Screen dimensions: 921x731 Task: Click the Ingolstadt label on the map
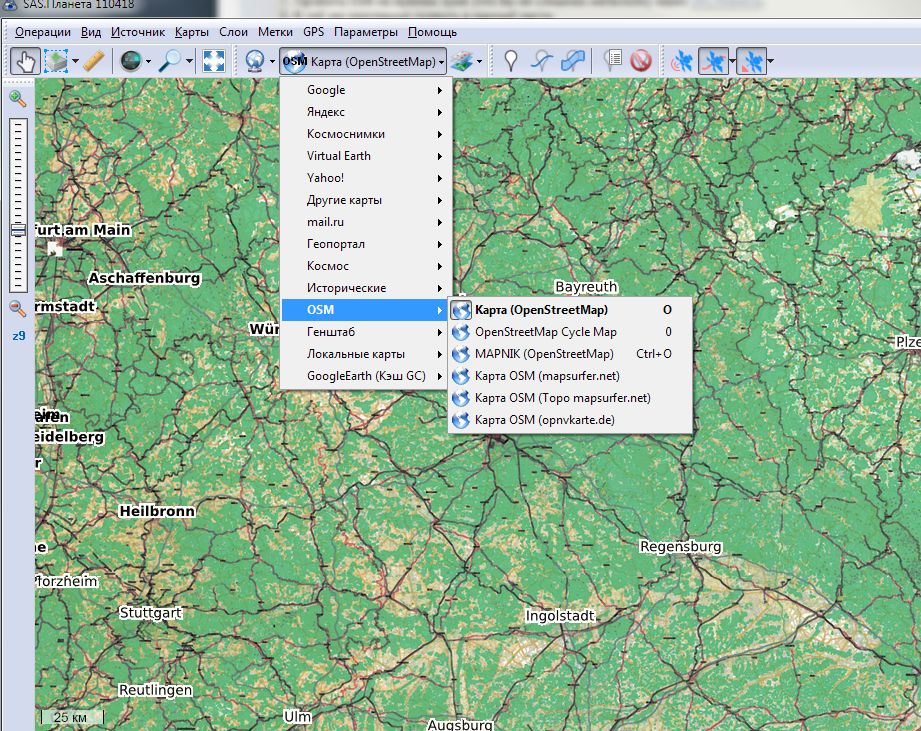[560, 616]
